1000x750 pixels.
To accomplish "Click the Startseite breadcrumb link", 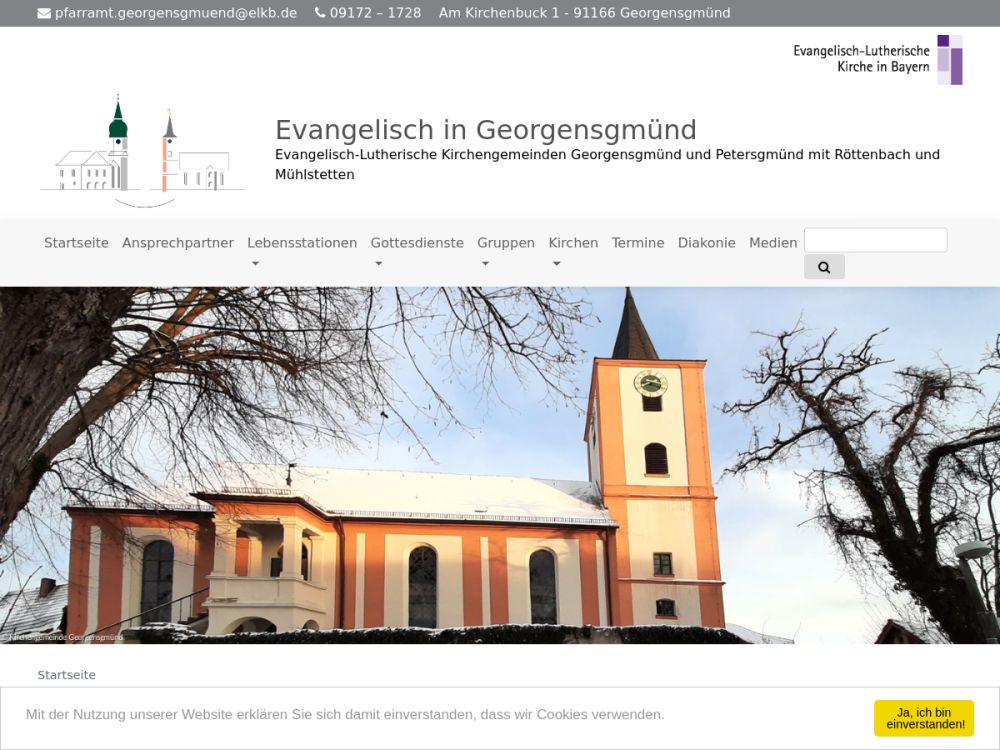I will 67,675.
